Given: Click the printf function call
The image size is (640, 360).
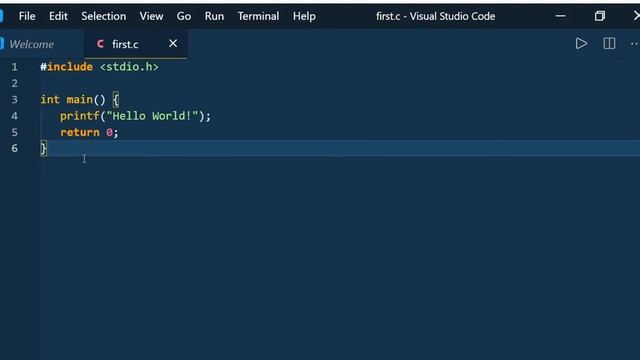Looking at the screenshot, I should pos(80,116).
